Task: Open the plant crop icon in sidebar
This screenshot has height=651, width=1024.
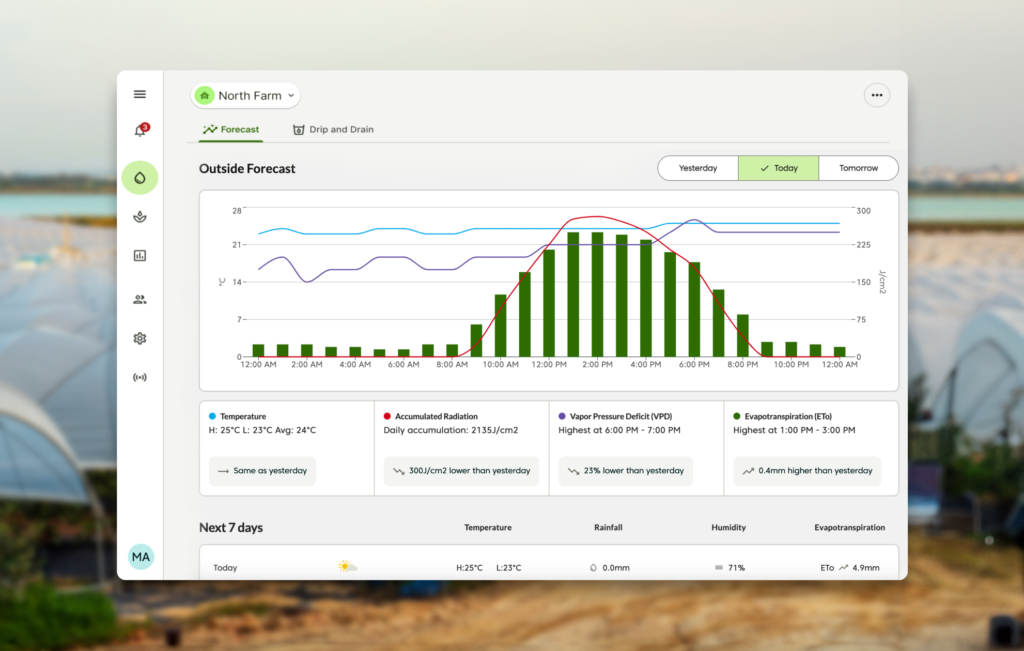Action: click(x=140, y=217)
